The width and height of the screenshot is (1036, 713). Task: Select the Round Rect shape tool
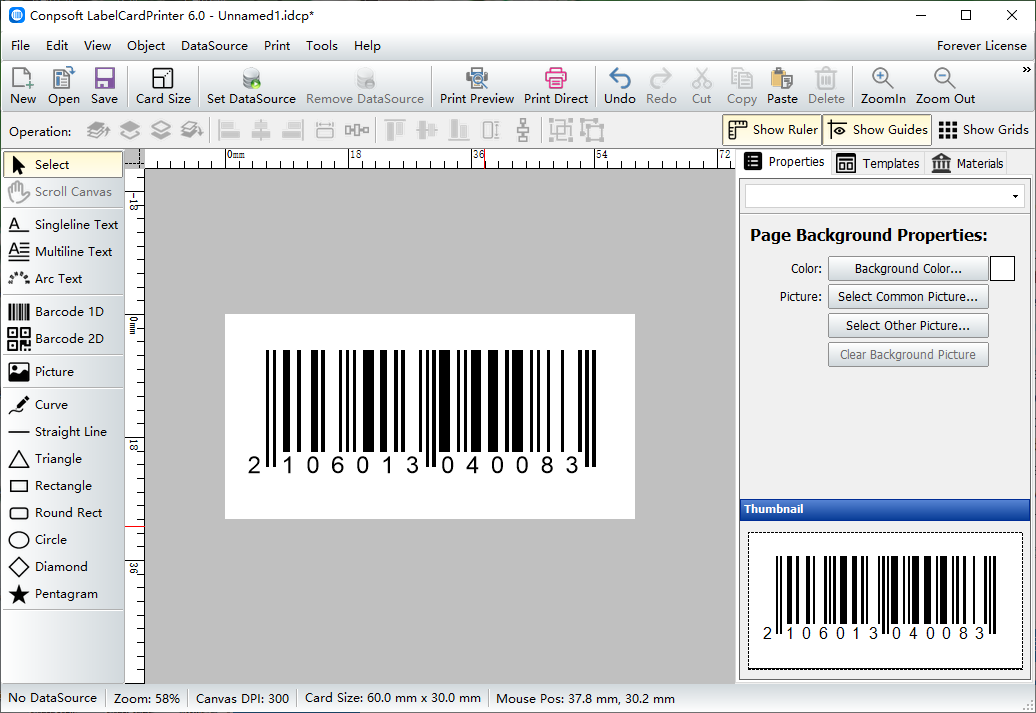(x=63, y=513)
